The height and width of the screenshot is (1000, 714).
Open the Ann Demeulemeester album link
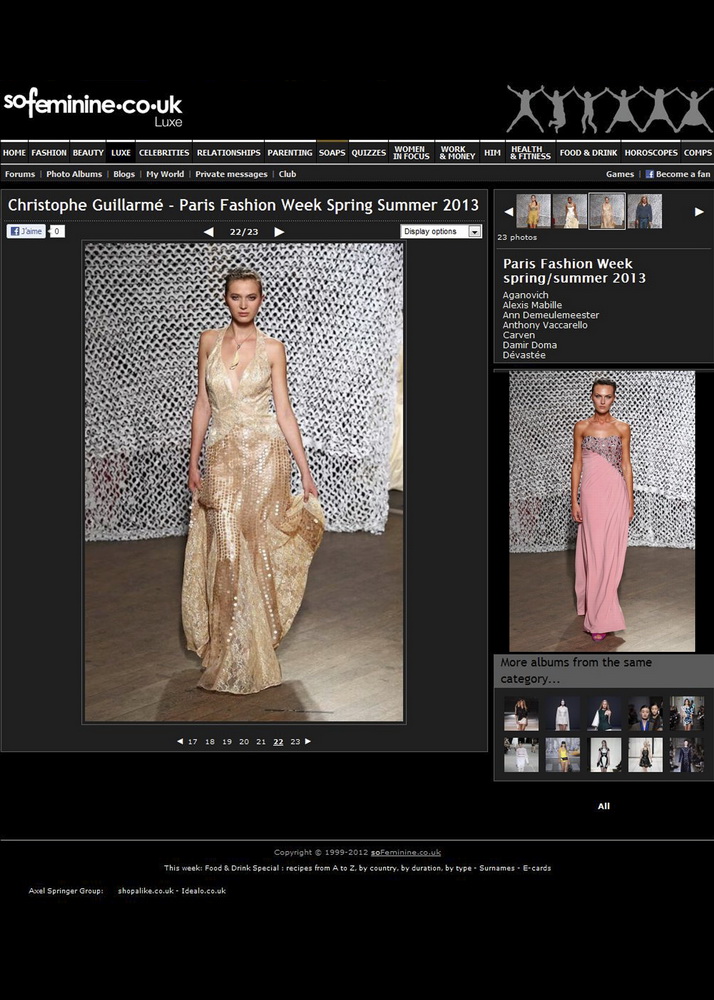click(x=551, y=315)
